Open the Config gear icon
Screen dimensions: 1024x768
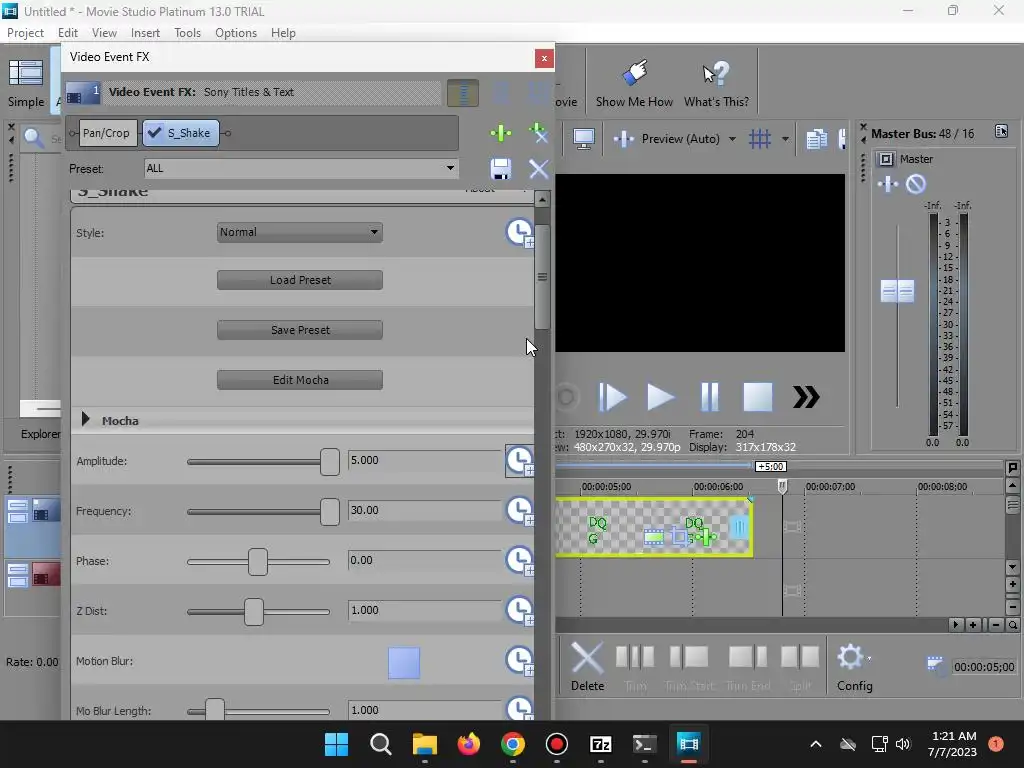[850, 657]
